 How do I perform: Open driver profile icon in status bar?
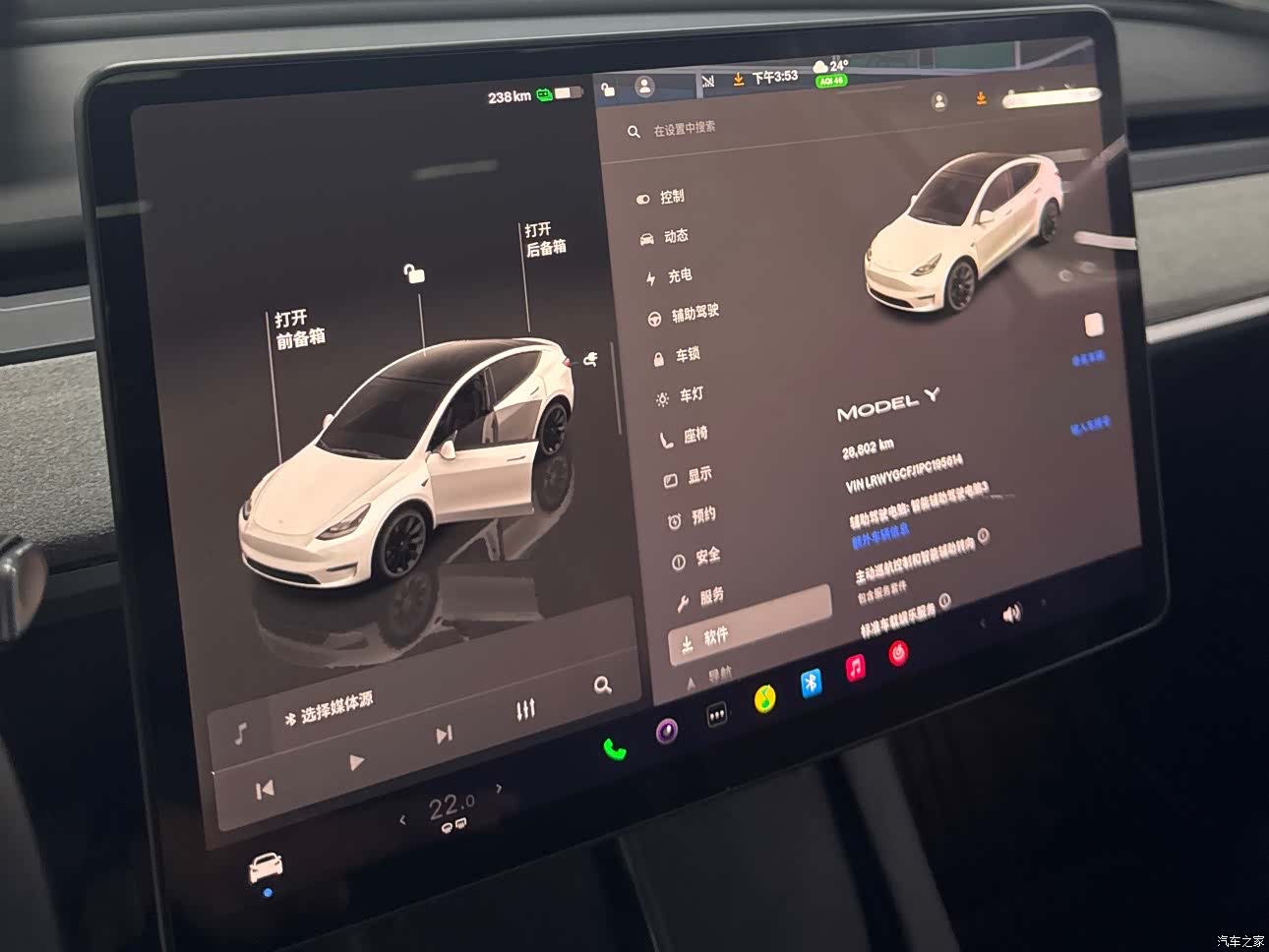(645, 87)
